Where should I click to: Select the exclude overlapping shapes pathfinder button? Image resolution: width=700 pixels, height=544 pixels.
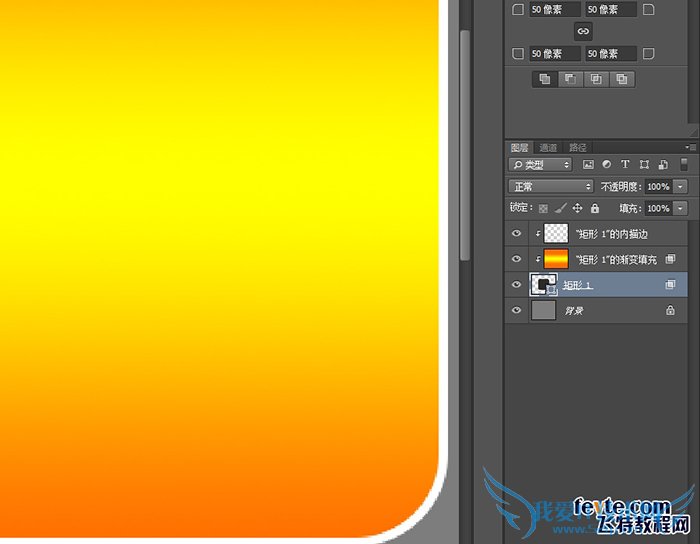click(622, 79)
